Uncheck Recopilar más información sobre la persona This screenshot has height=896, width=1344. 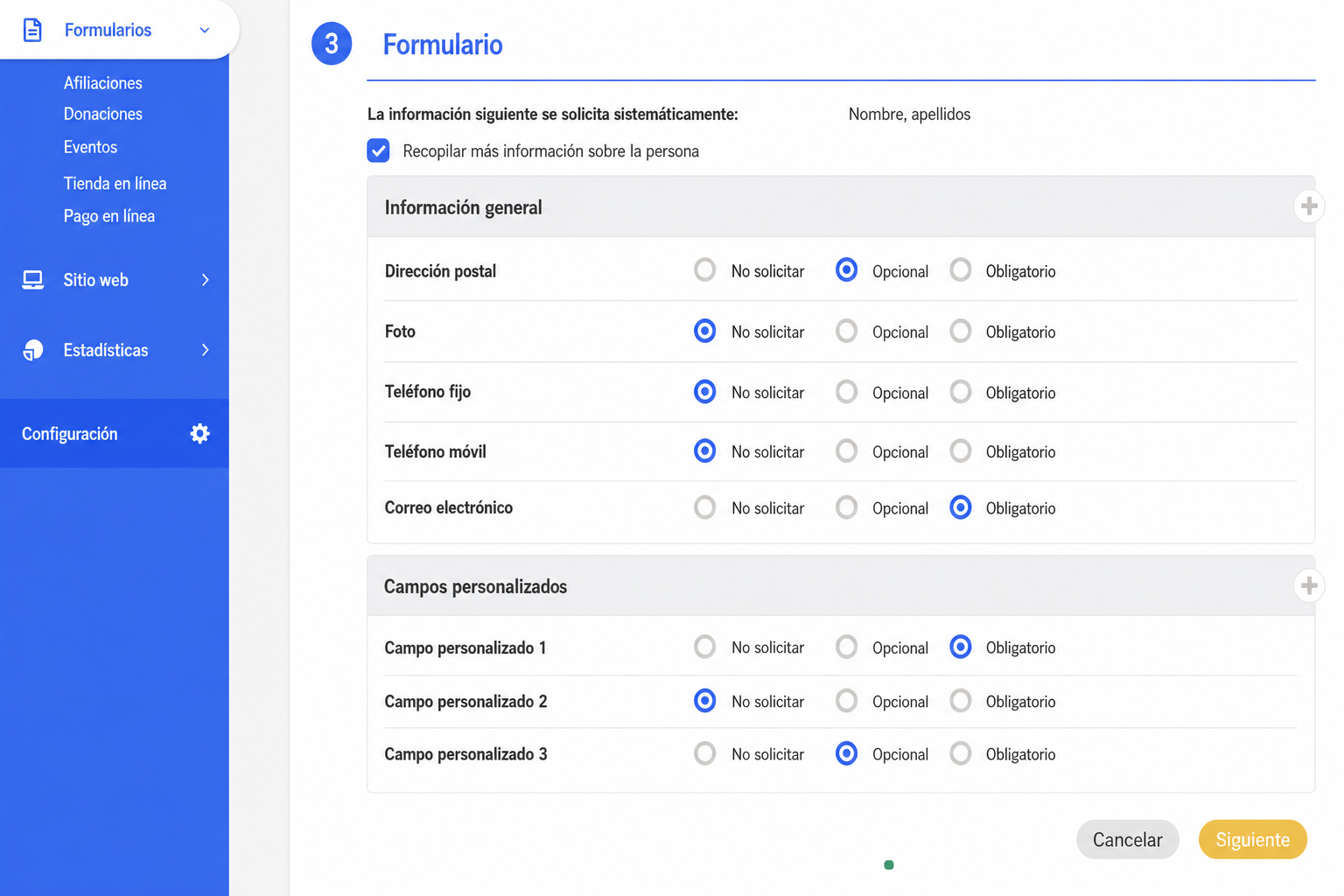coord(378,150)
